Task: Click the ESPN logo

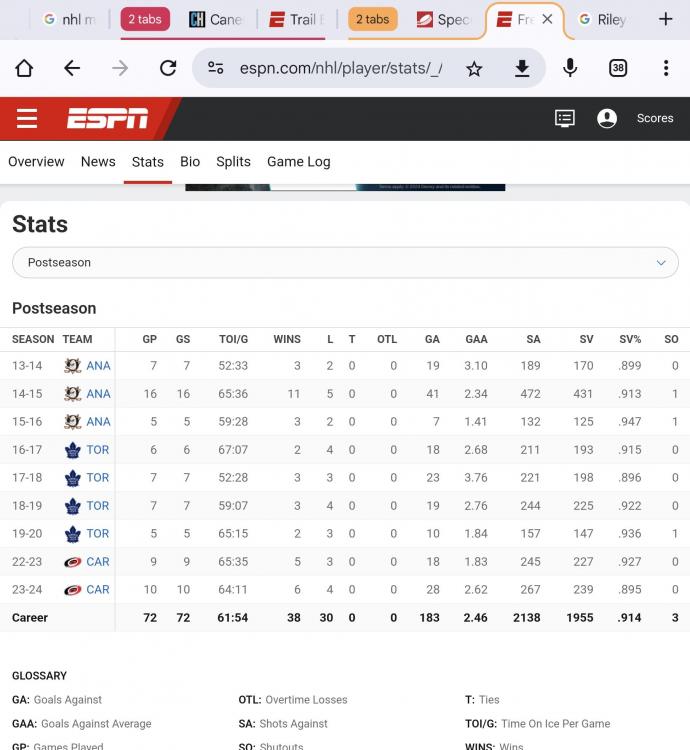Action: click(107, 119)
